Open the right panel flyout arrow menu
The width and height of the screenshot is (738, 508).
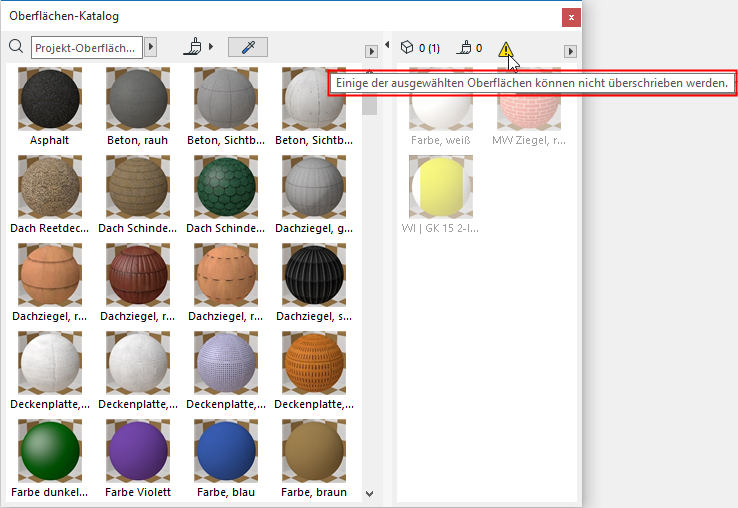[570, 51]
